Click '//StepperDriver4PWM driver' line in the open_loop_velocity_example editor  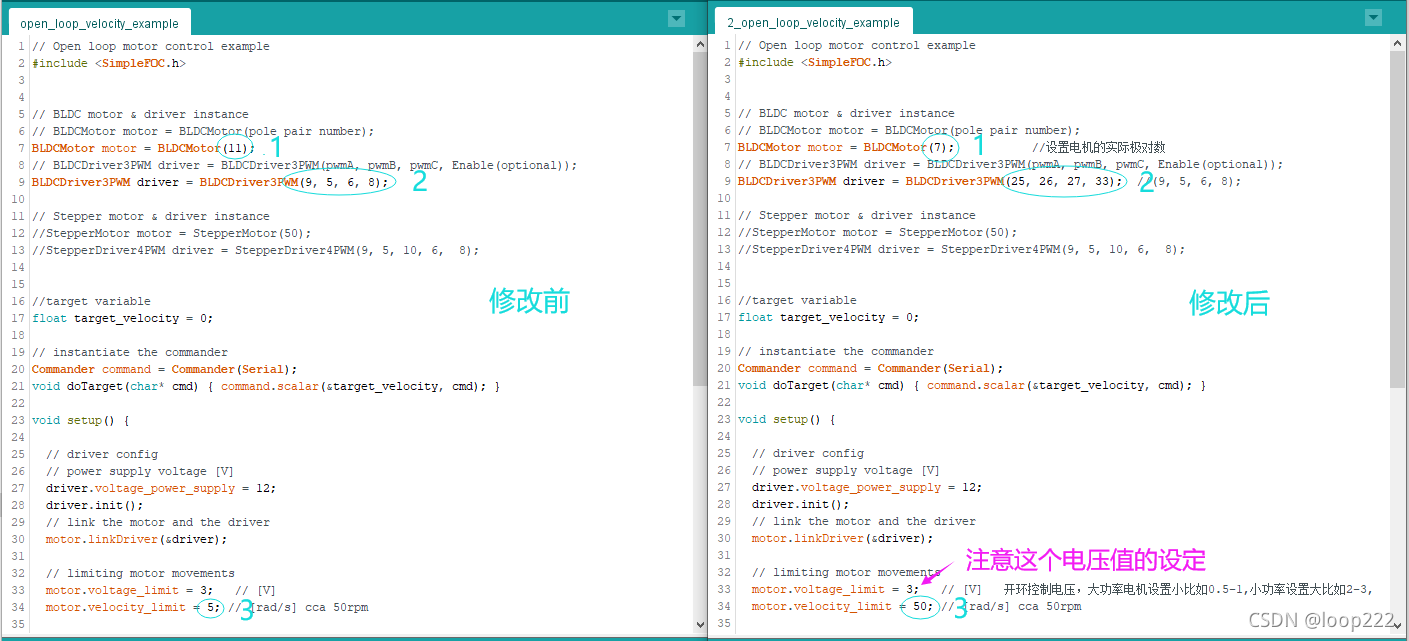pyautogui.click(x=255, y=250)
